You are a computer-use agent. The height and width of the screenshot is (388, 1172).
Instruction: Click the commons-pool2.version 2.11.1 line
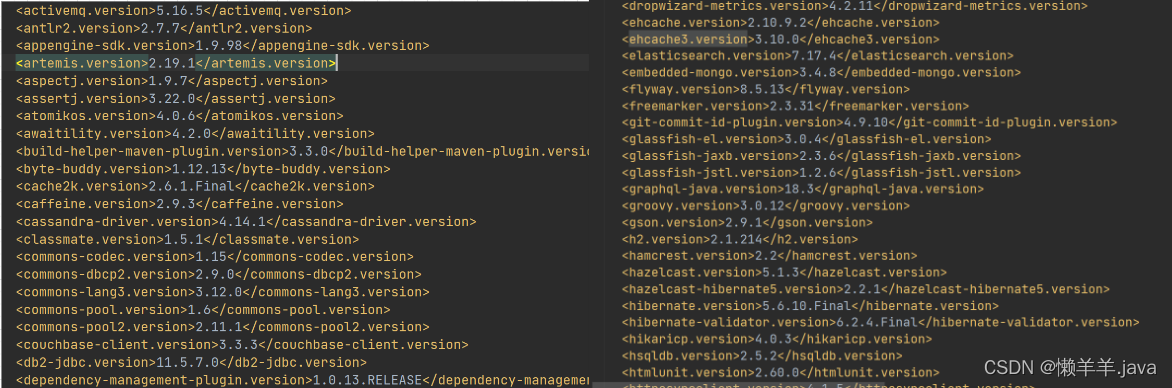[x=222, y=327]
